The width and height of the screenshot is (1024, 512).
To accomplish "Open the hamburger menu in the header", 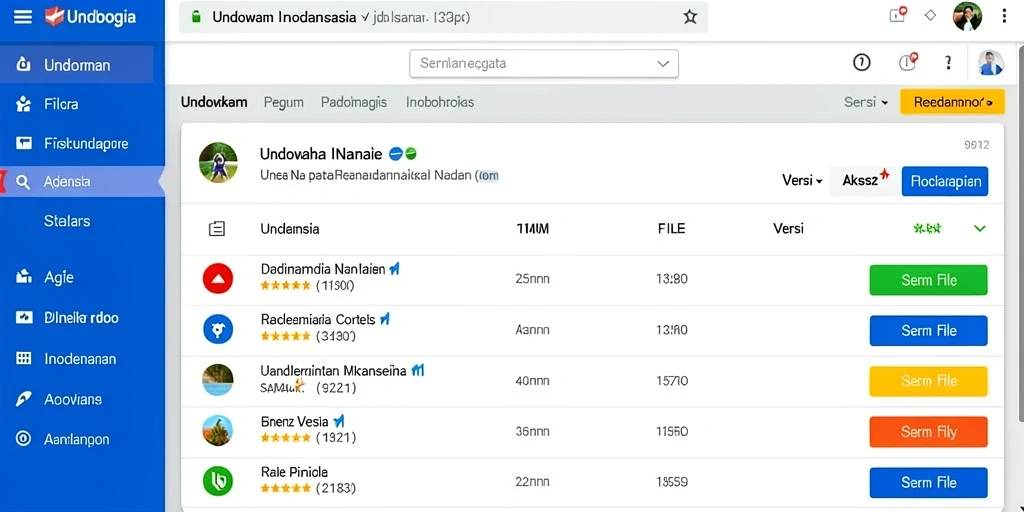I will (x=23, y=17).
